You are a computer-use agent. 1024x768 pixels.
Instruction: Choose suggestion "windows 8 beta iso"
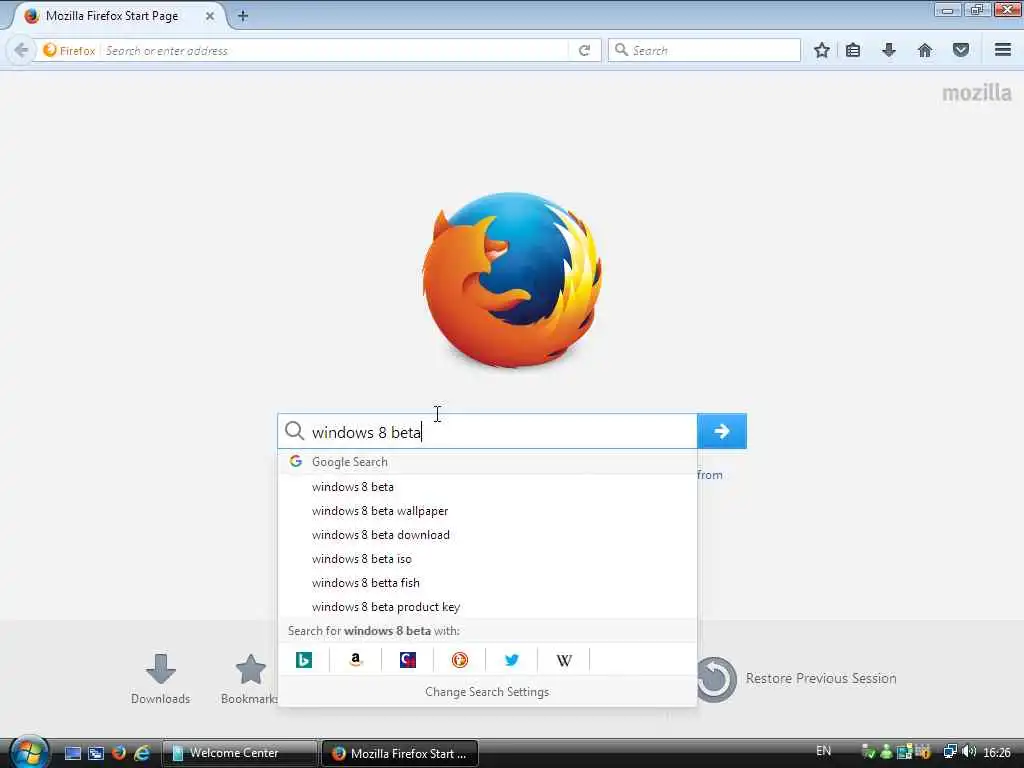click(487, 559)
